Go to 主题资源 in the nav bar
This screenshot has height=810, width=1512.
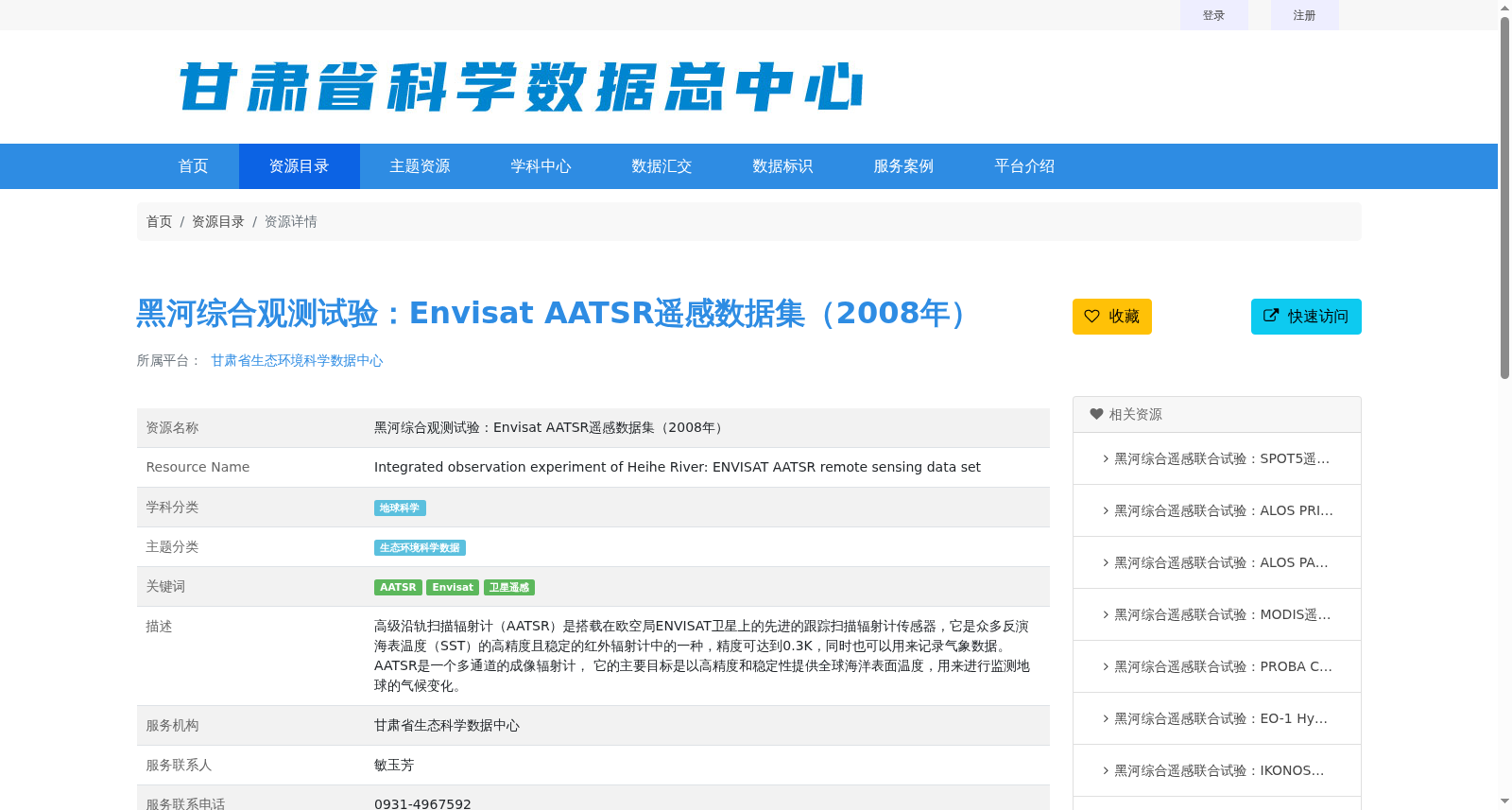[421, 166]
